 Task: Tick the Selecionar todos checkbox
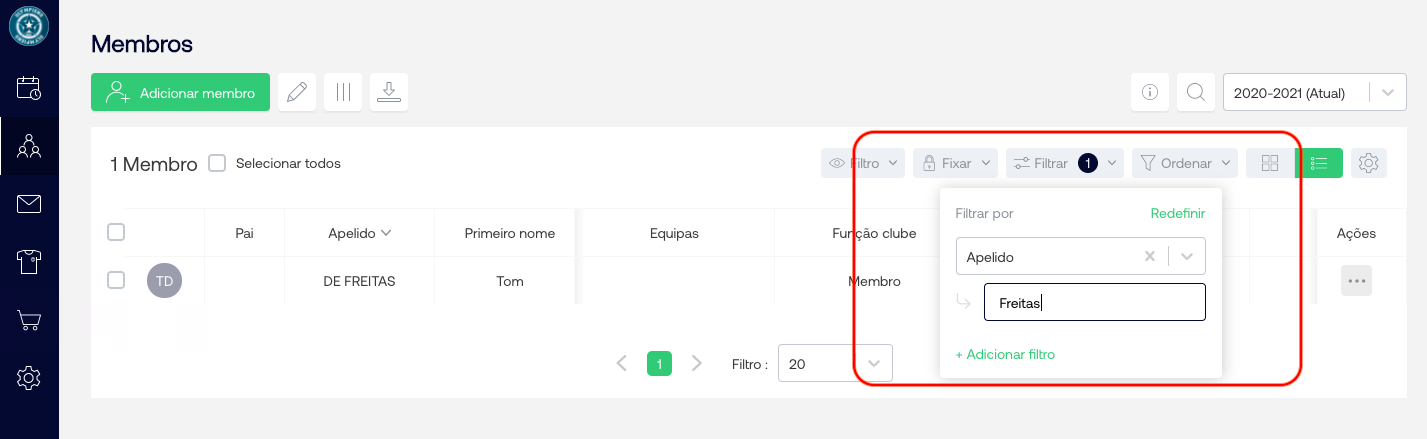(x=217, y=163)
